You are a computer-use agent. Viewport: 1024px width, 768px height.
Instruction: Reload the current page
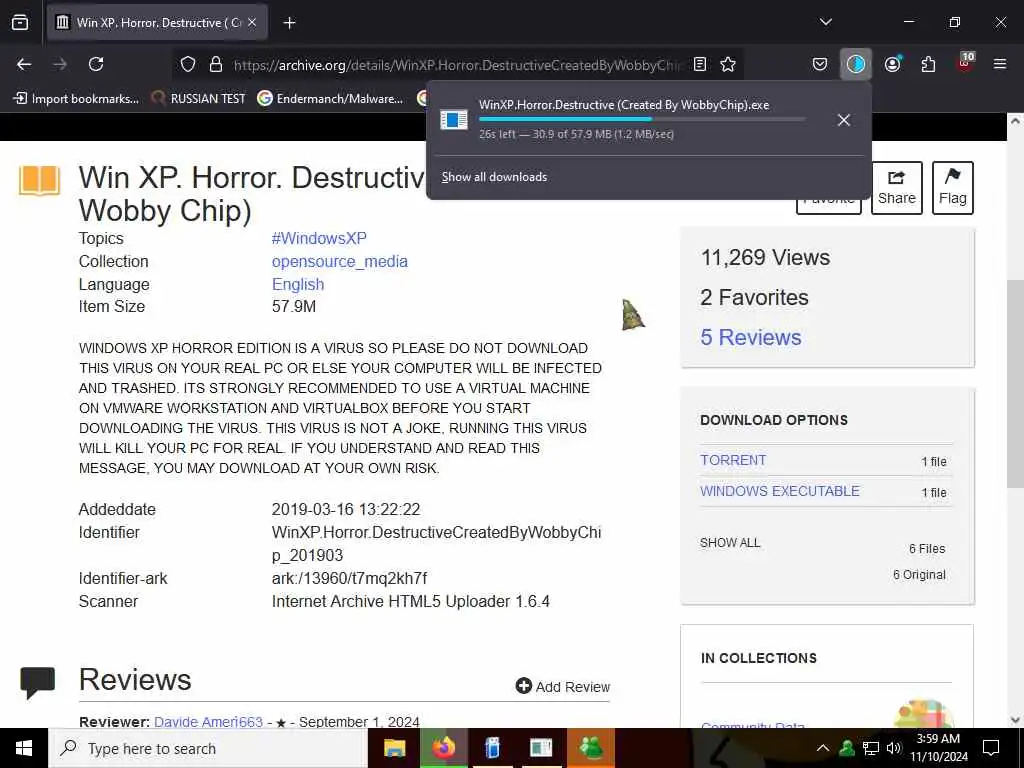click(x=96, y=64)
